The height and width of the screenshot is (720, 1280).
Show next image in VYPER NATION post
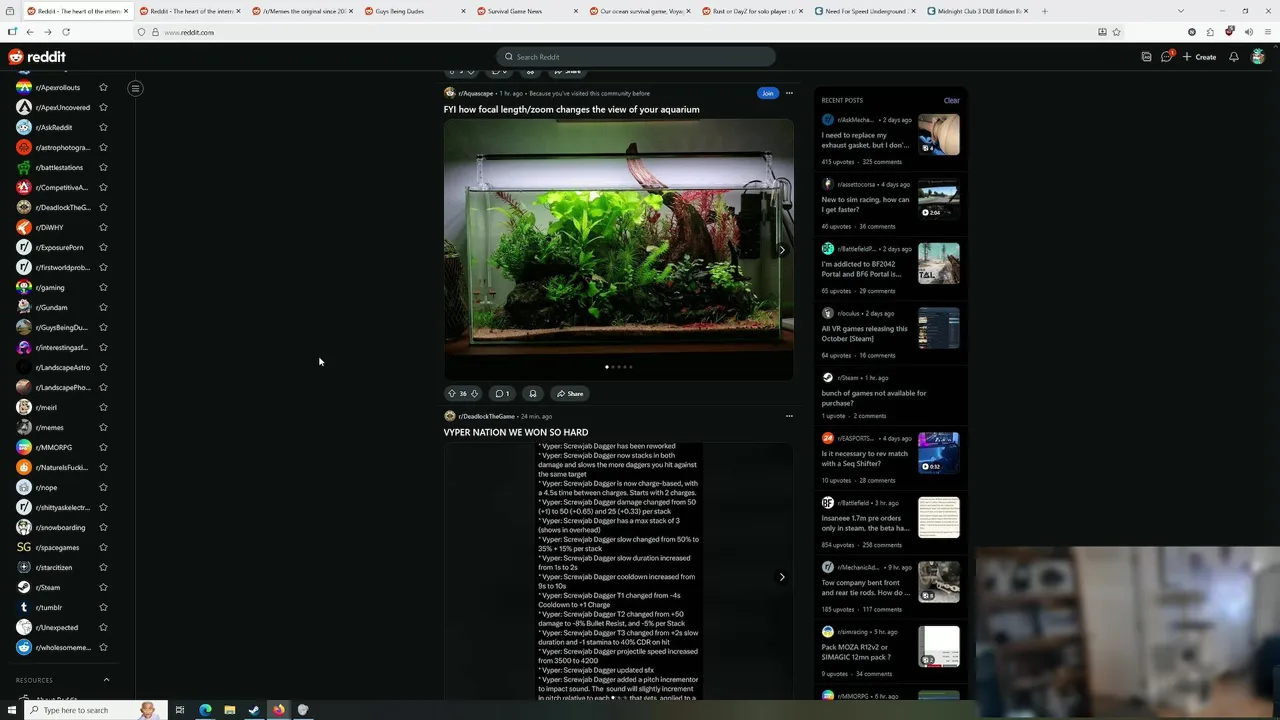click(782, 577)
